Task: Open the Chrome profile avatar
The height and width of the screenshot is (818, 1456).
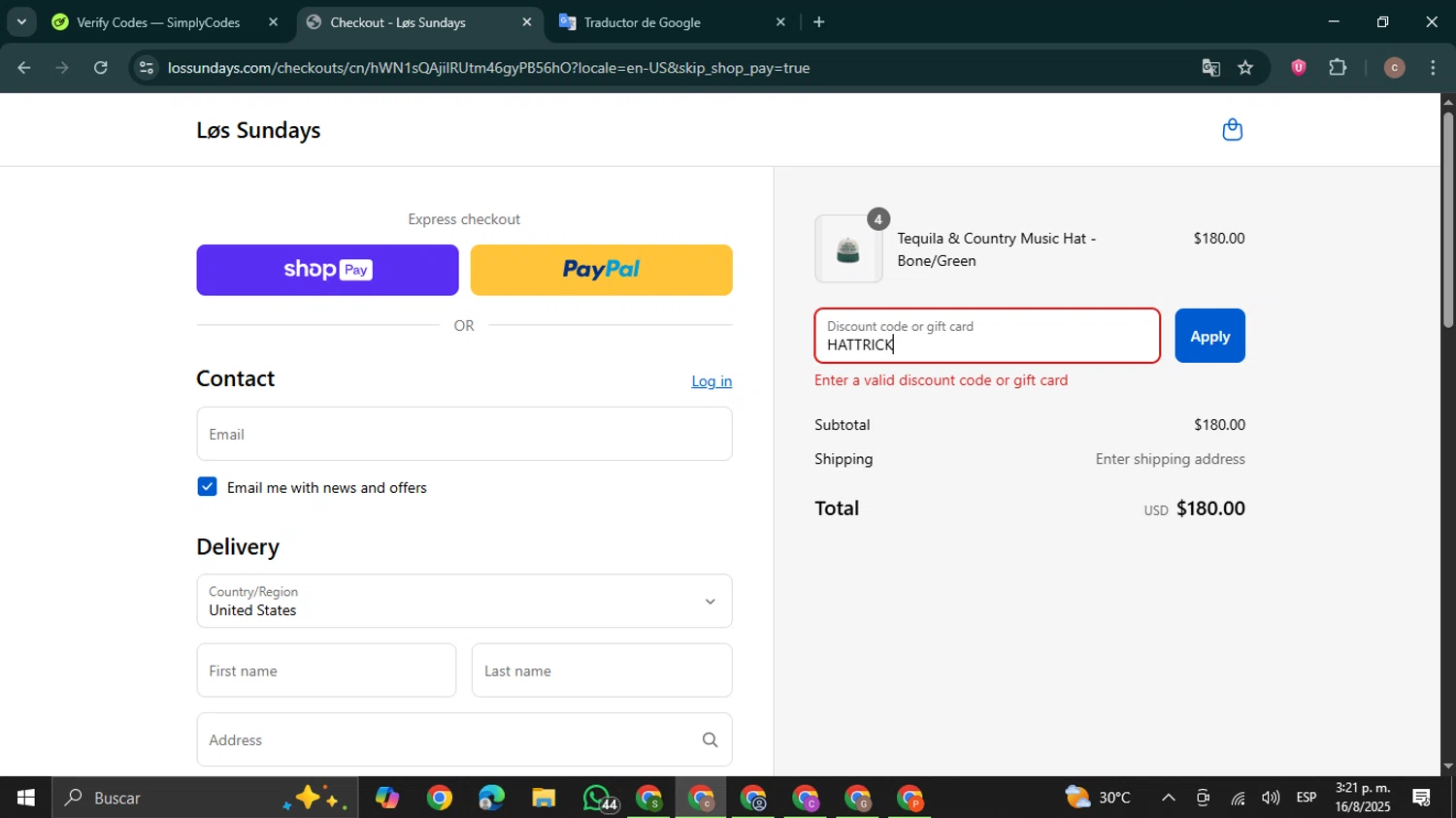Action: tap(1394, 68)
